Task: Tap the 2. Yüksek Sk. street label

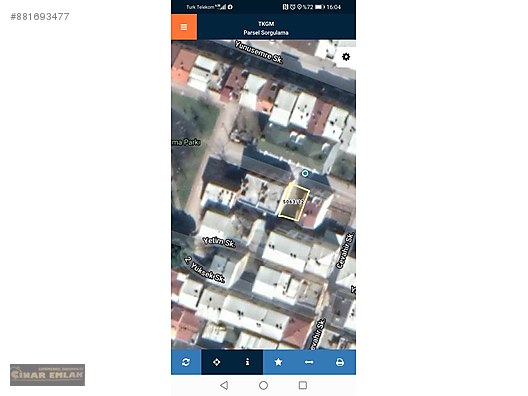Action: 204,270
